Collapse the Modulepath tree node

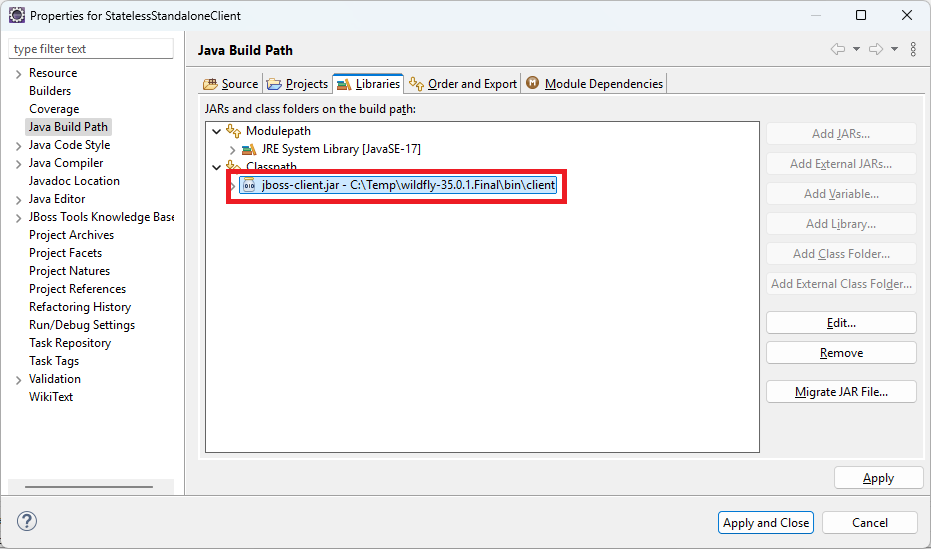point(215,131)
